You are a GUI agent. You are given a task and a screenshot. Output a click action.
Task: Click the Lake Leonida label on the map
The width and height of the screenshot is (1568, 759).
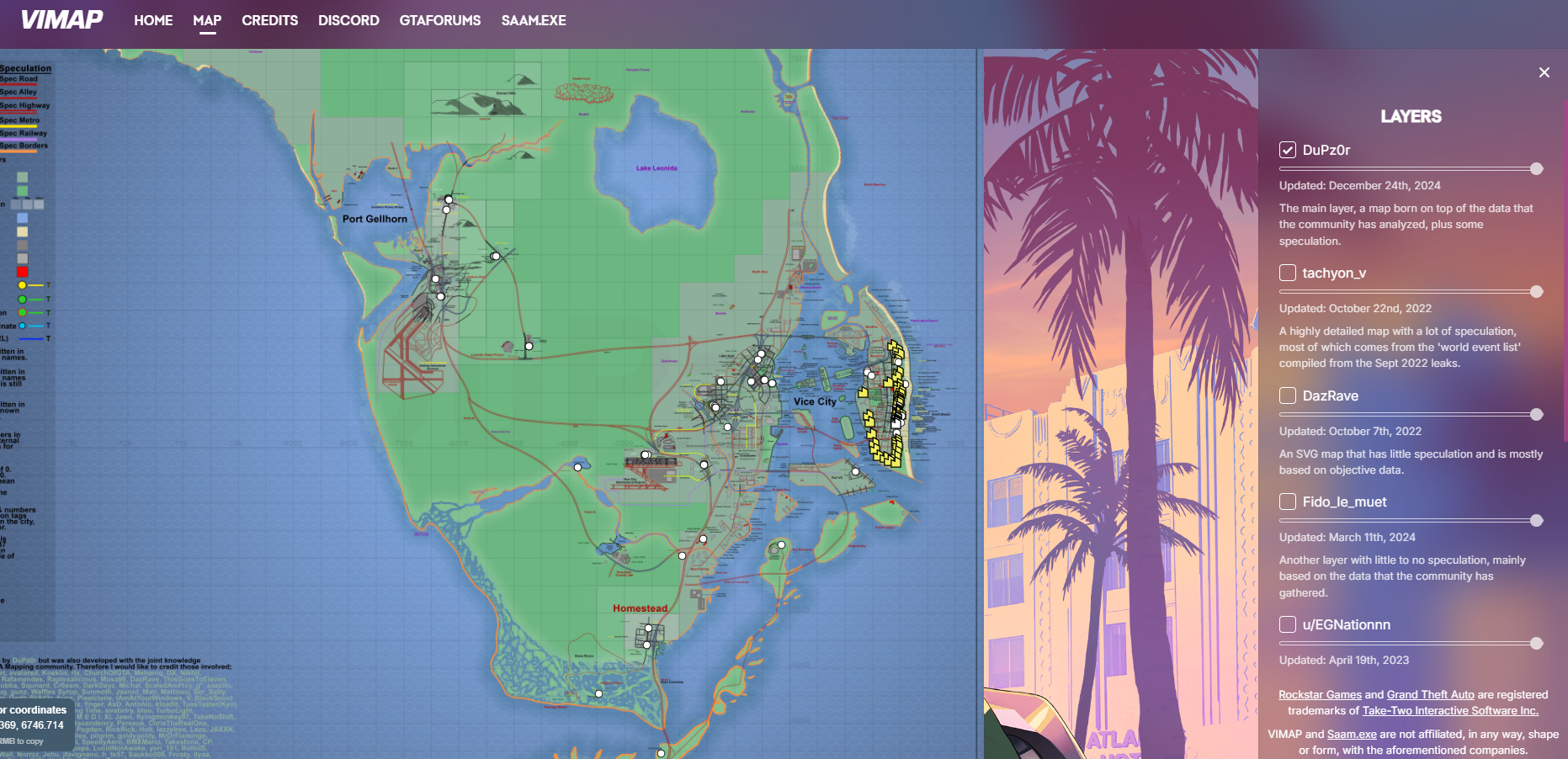[x=656, y=168]
